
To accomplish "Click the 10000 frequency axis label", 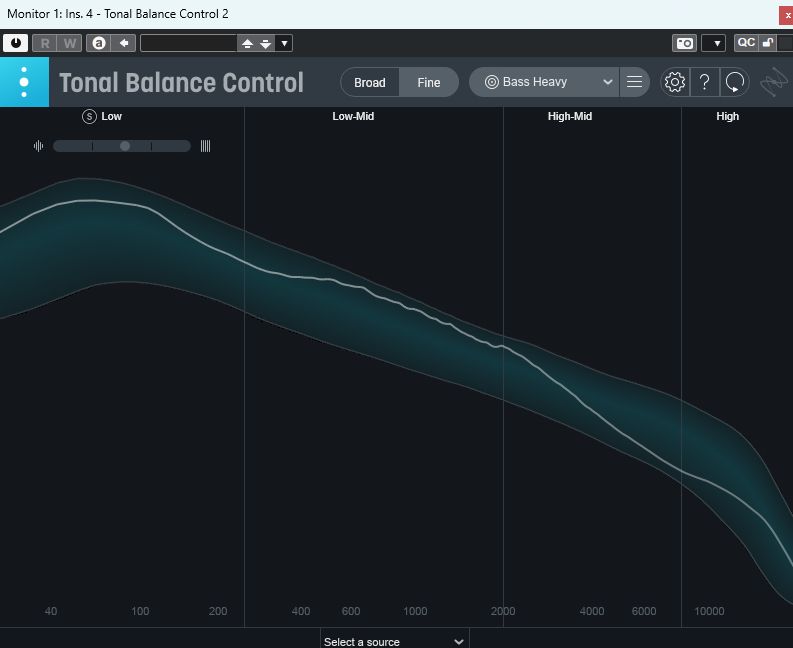I will [709, 611].
